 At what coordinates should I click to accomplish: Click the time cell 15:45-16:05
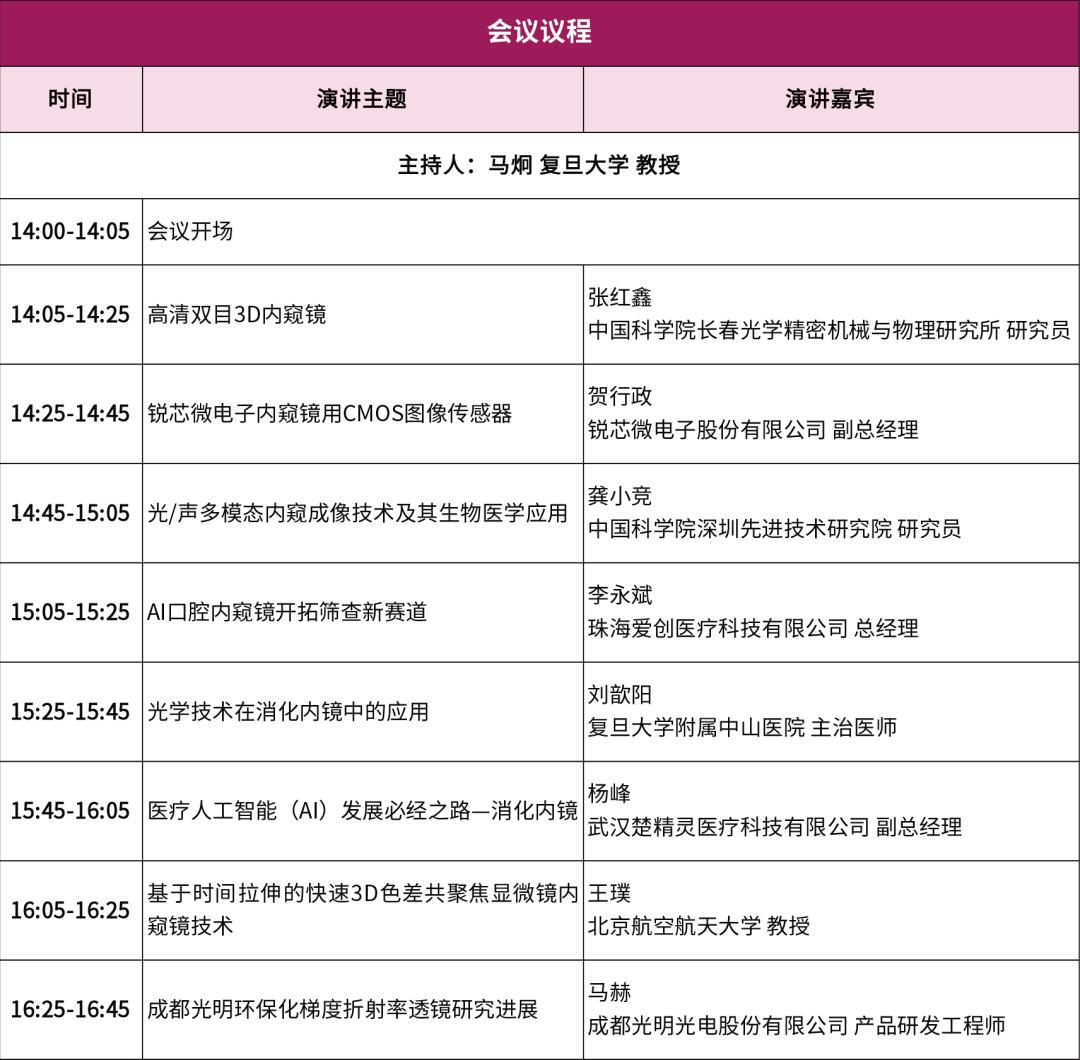tap(70, 811)
